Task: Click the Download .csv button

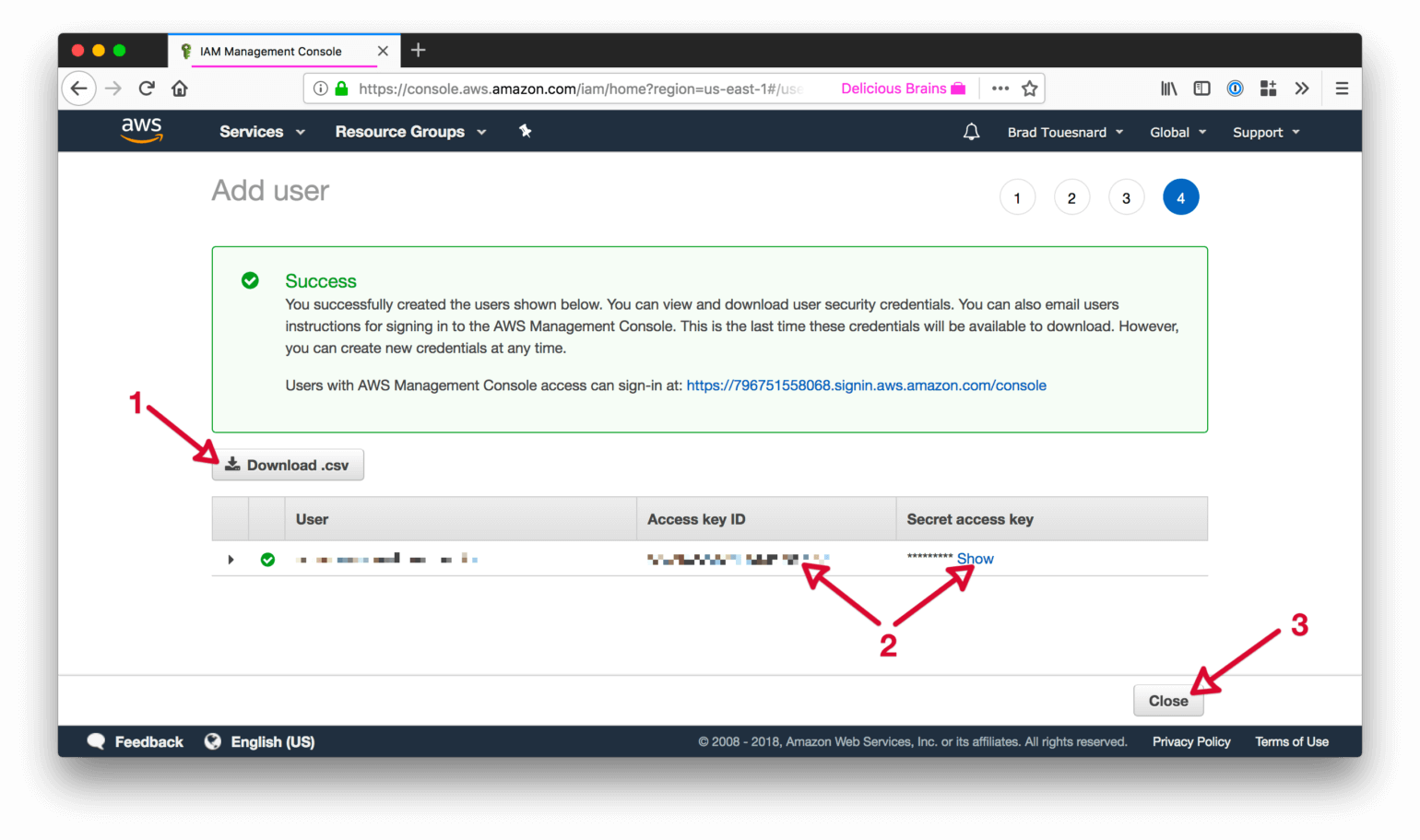Action: point(288,465)
